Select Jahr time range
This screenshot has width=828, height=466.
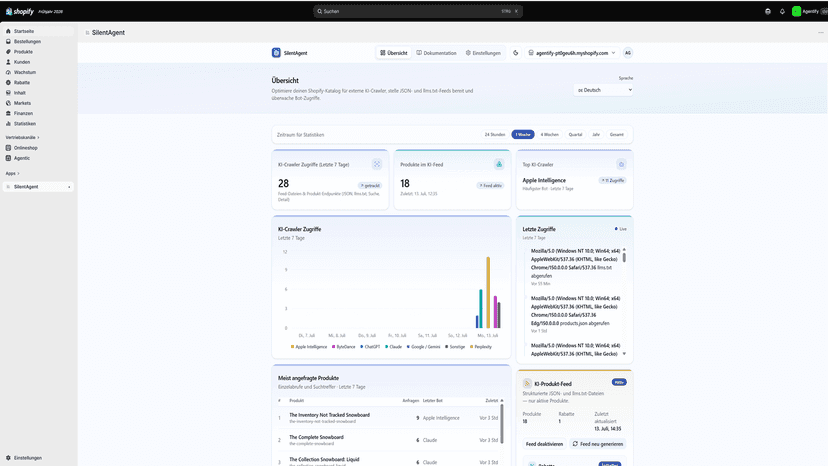click(596, 135)
